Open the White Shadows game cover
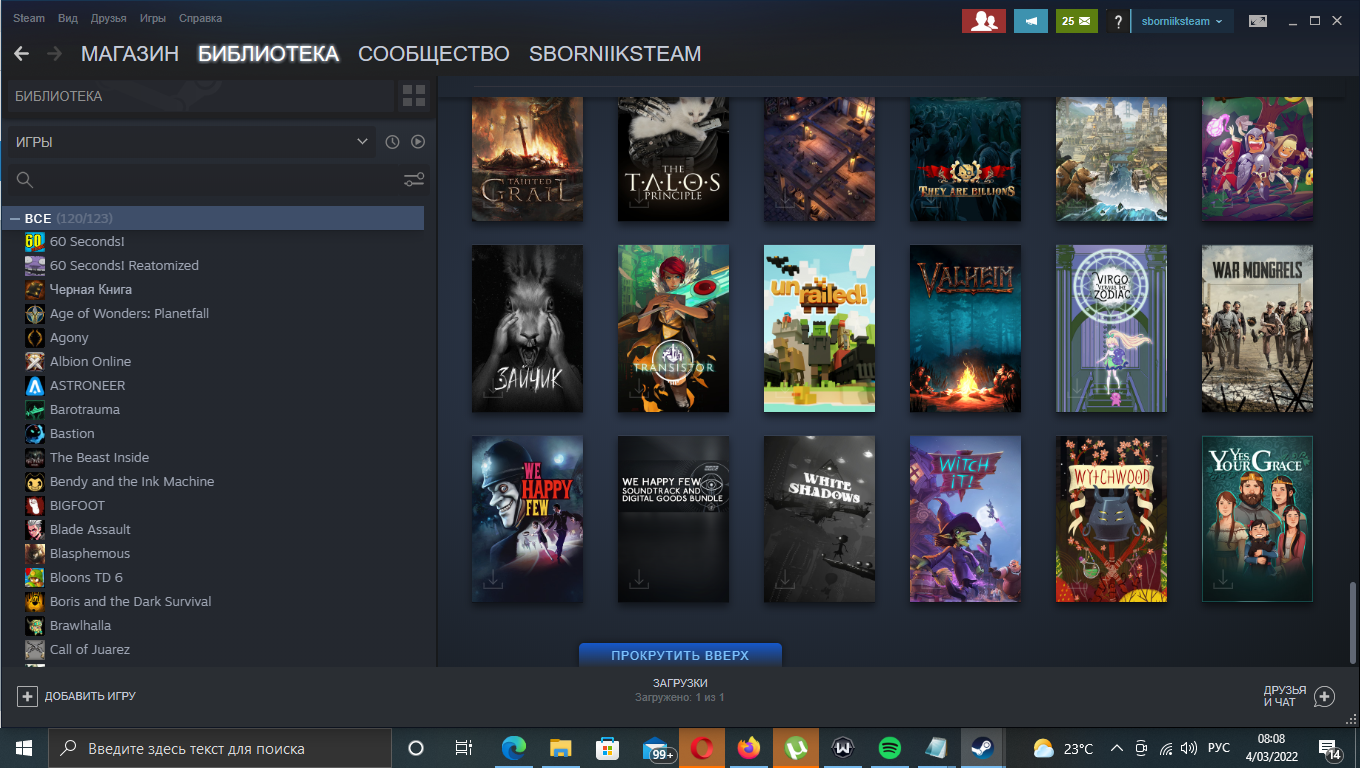 [x=819, y=519]
